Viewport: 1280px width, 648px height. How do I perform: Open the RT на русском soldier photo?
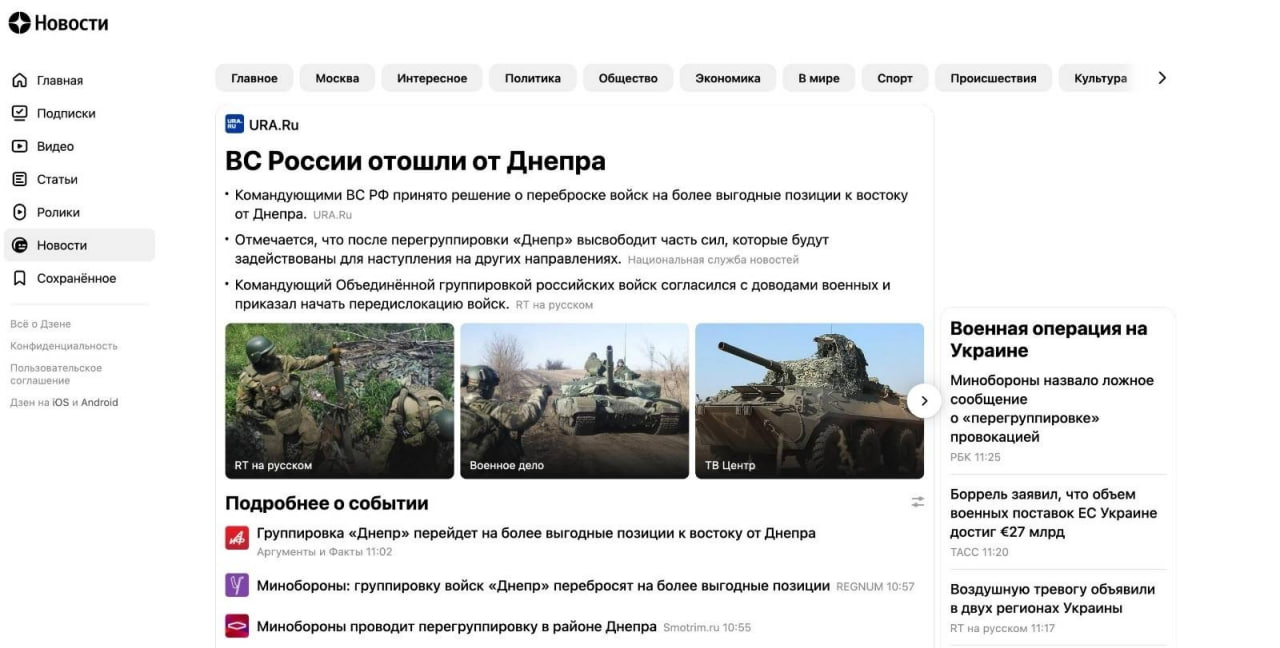[339, 400]
